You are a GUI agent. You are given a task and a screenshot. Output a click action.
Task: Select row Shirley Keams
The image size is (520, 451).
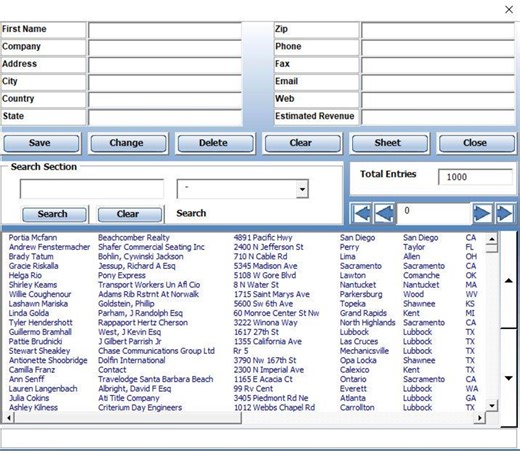[245, 285]
